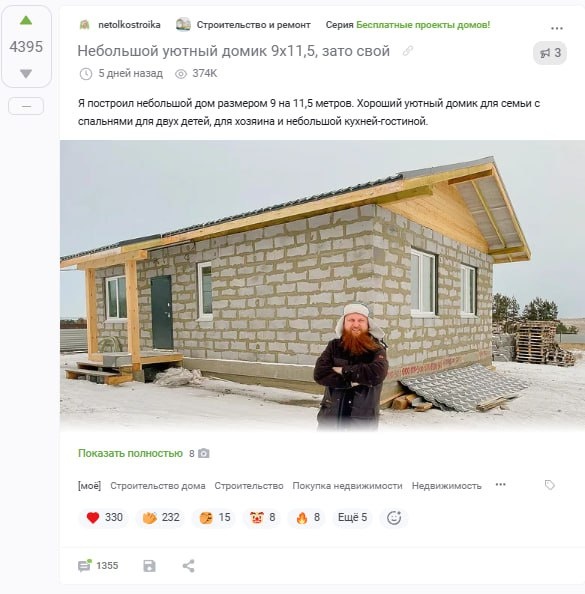This screenshot has height=594, width=585.
Task: Toggle the heart reaction with 330
Action: 104,517
